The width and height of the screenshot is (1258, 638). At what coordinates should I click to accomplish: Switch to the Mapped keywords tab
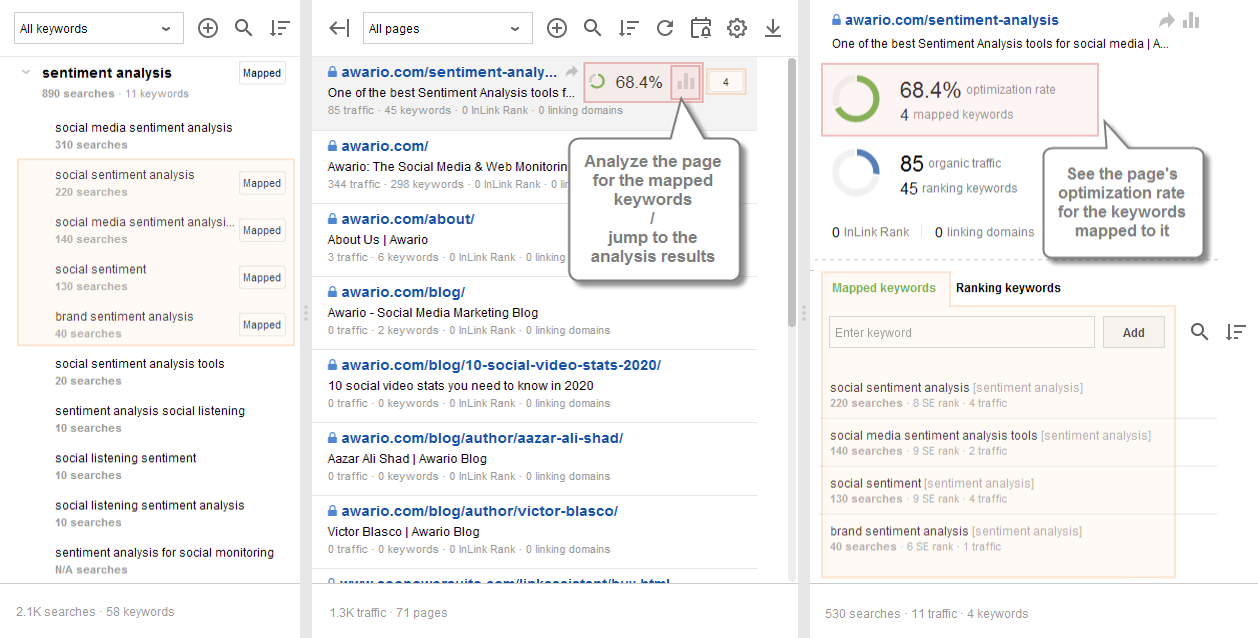(x=884, y=288)
